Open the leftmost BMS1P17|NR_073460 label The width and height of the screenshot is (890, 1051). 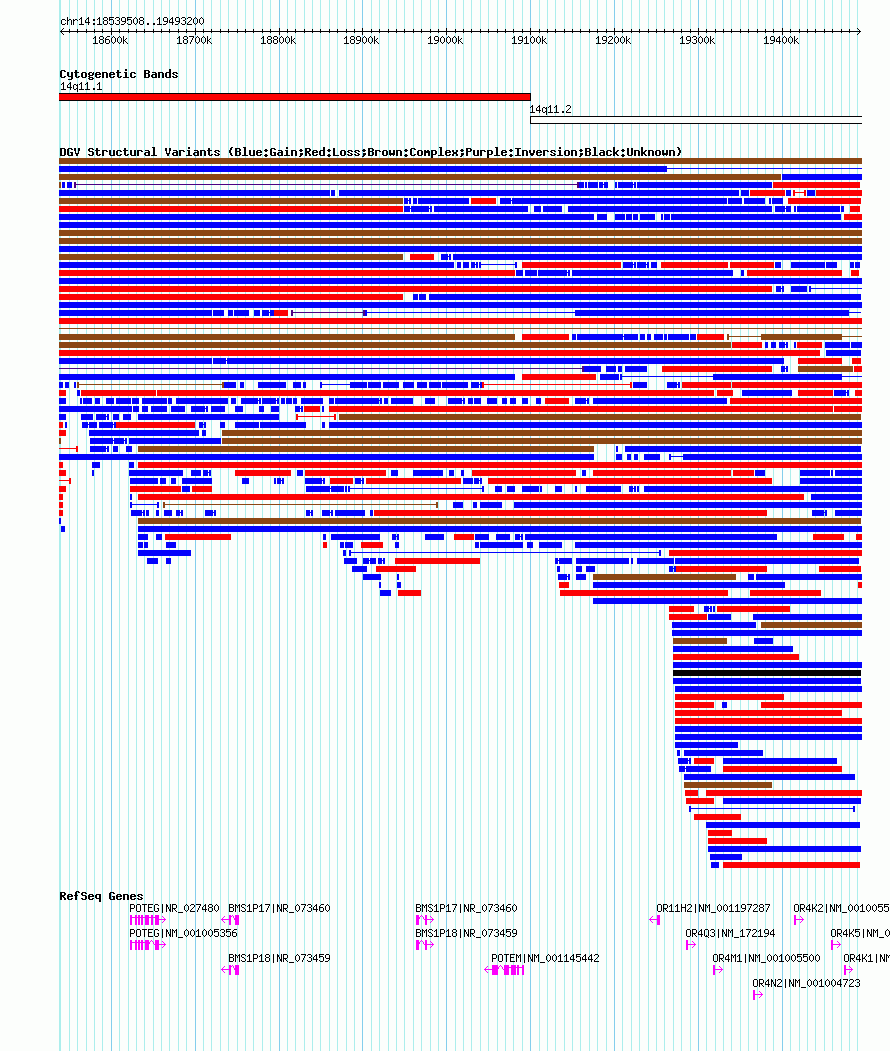coord(279,908)
